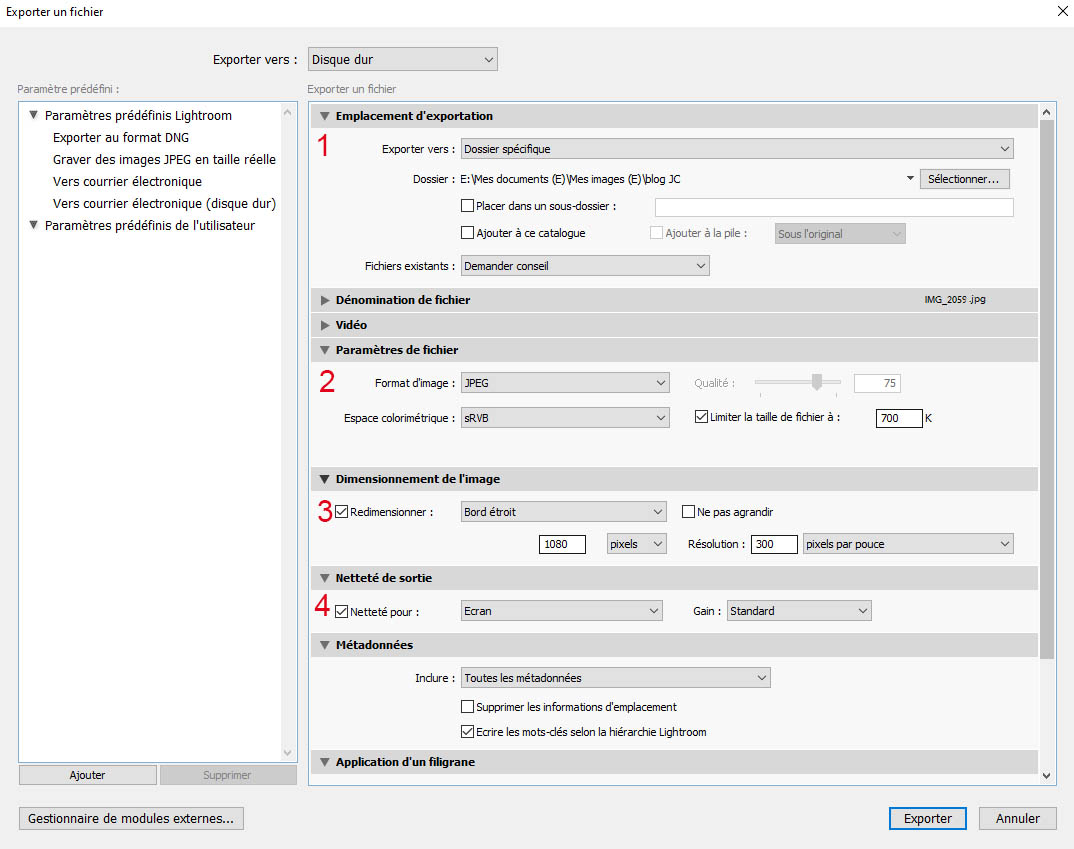Image resolution: width=1074 pixels, height=849 pixels.
Task: Click the Qualité slider handle
Action: 818,382
